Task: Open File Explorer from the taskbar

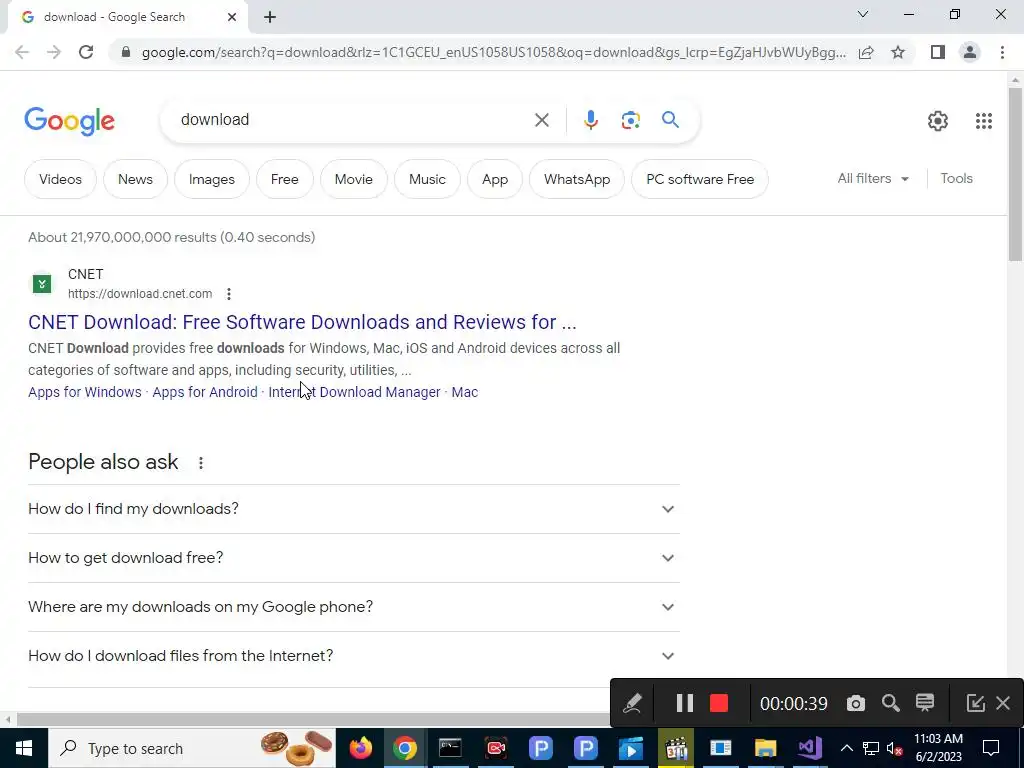Action: [x=765, y=748]
